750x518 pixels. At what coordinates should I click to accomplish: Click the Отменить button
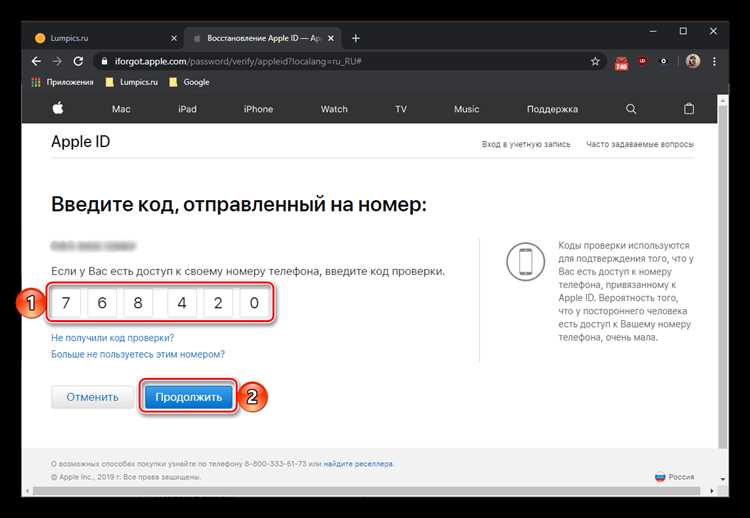pos(92,397)
